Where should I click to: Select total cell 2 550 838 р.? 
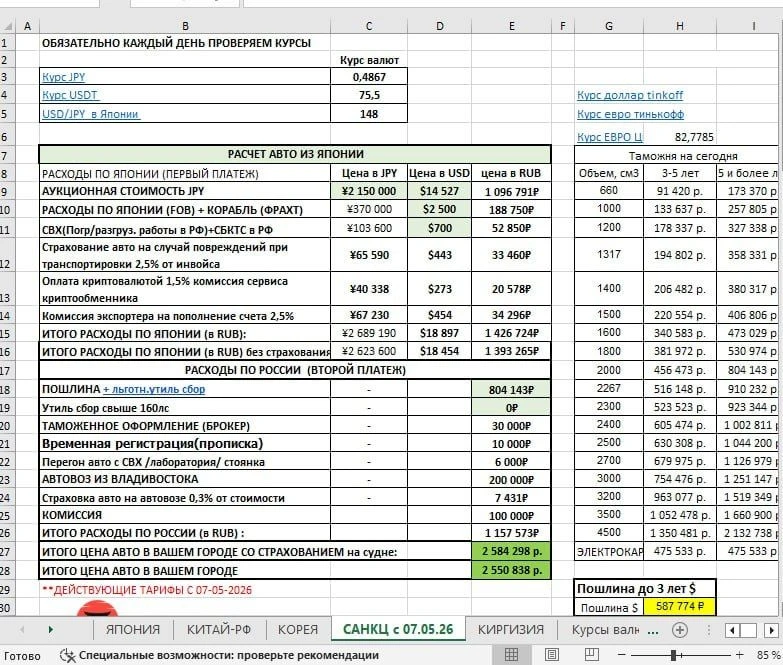coord(511,570)
